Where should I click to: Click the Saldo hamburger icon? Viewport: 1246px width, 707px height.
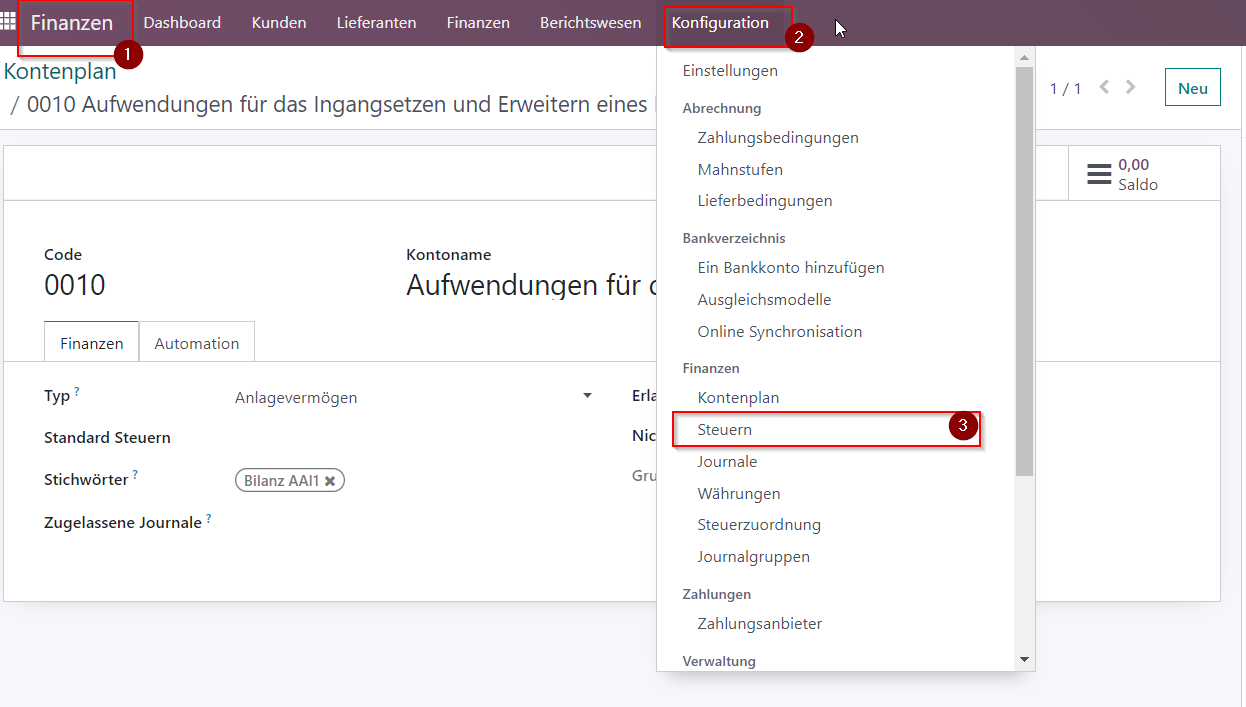coord(1099,175)
